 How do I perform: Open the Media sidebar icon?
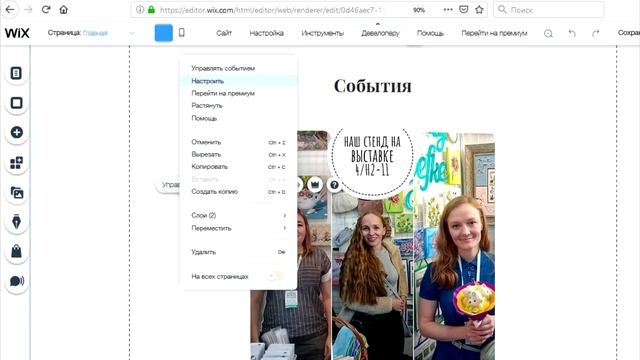16,192
